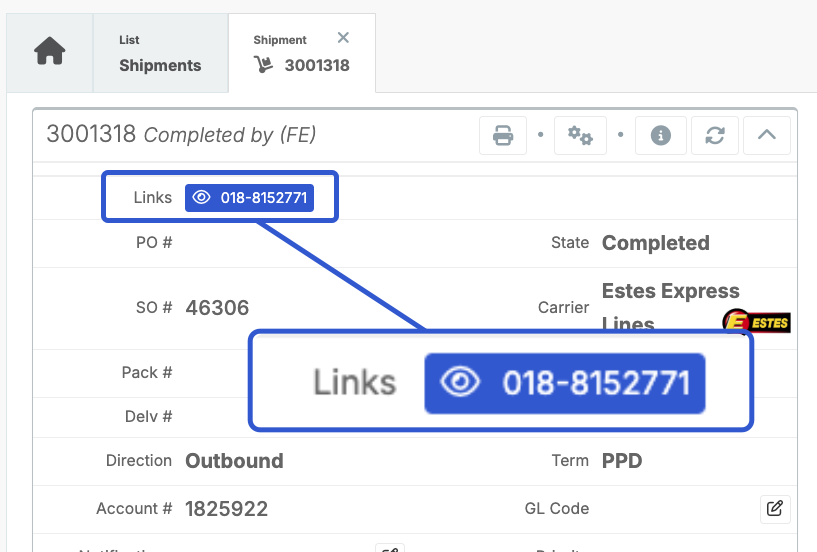Open the List Shipments tab
Viewport: 817px width, 552px height.
(x=160, y=54)
